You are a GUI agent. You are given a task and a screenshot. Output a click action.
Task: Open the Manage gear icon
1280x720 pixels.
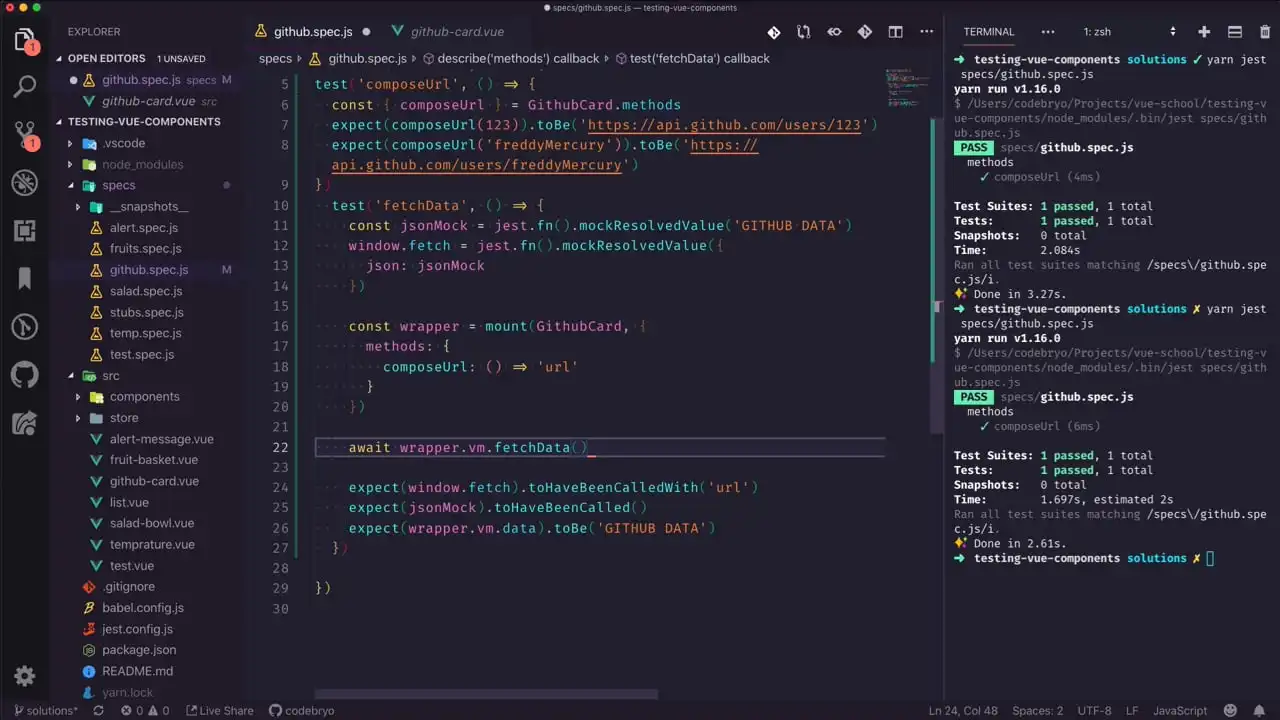point(25,676)
